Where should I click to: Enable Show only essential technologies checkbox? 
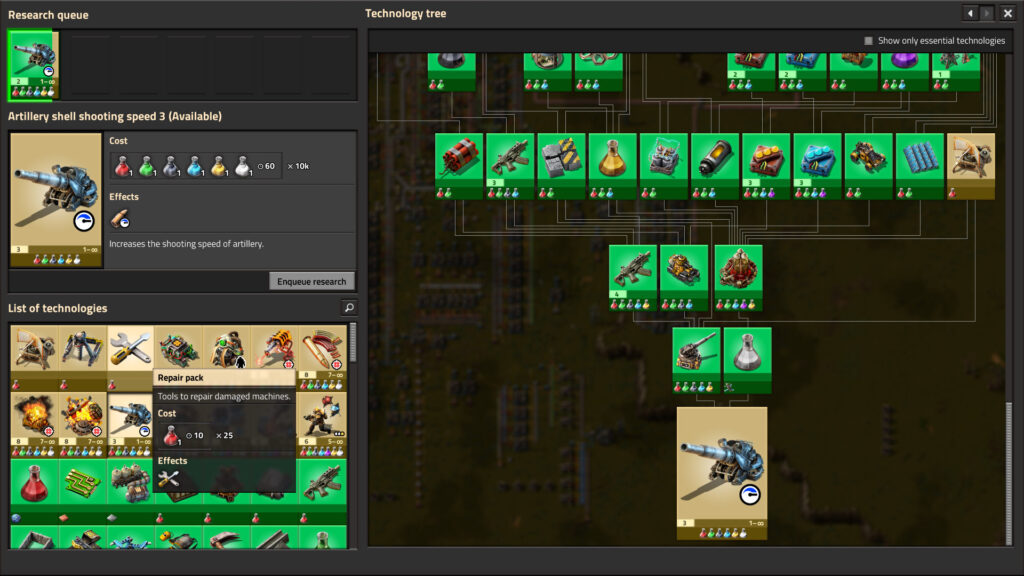click(x=868, y=41)
